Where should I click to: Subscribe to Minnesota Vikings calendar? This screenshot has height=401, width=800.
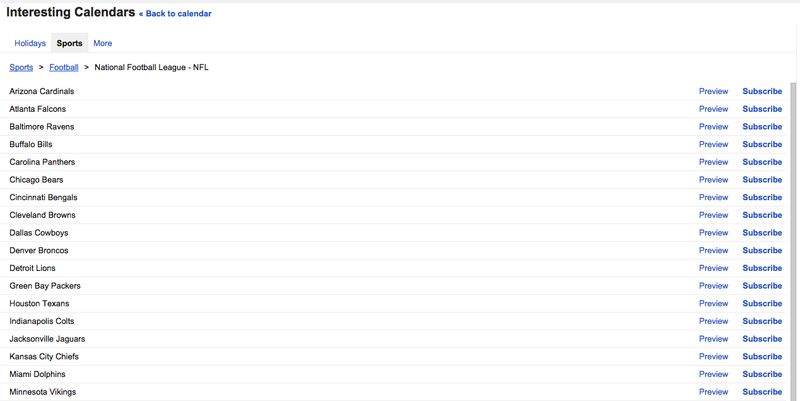pos(762,392)
